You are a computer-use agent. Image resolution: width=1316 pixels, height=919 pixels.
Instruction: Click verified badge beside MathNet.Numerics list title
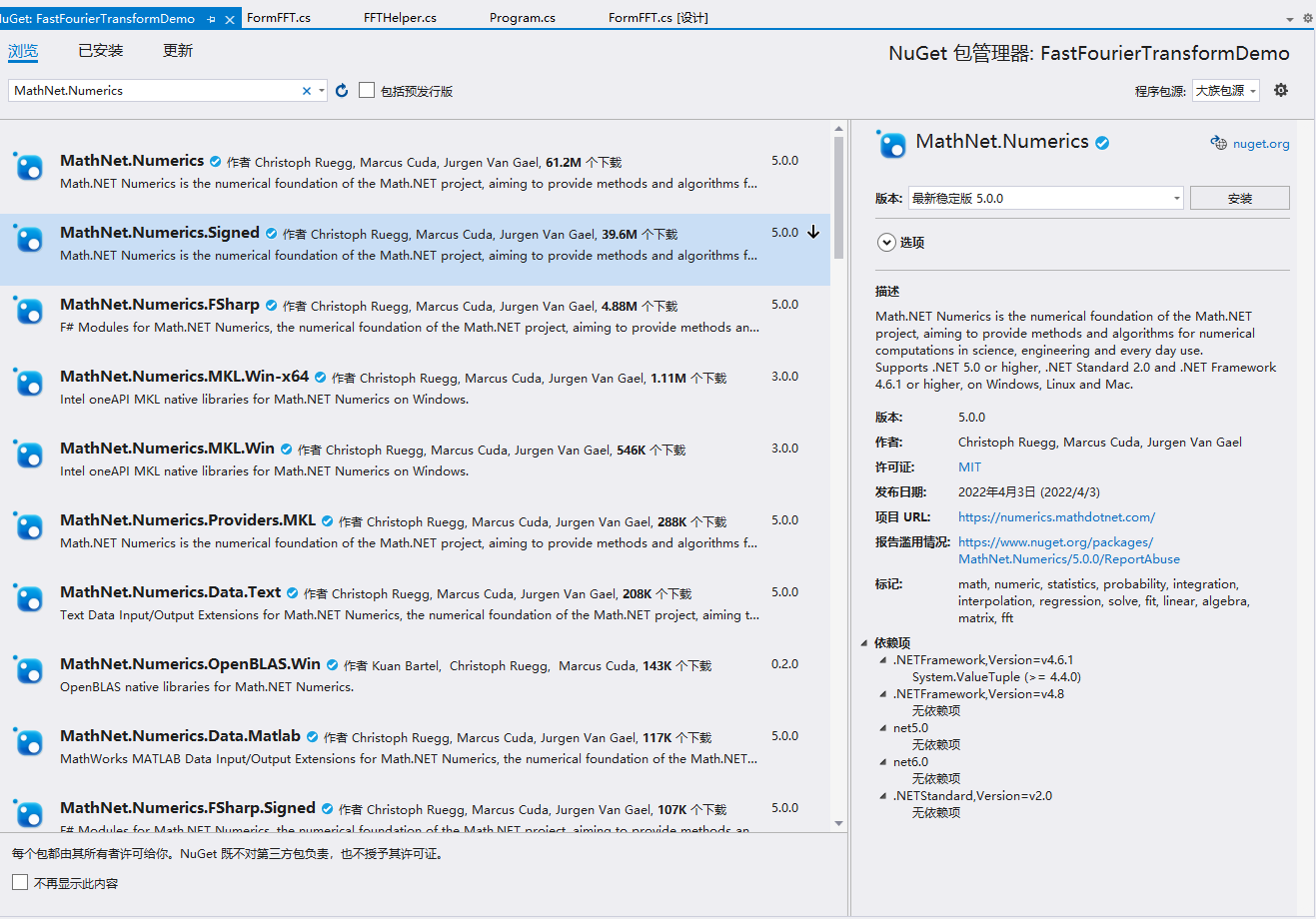tap(215, 161)
